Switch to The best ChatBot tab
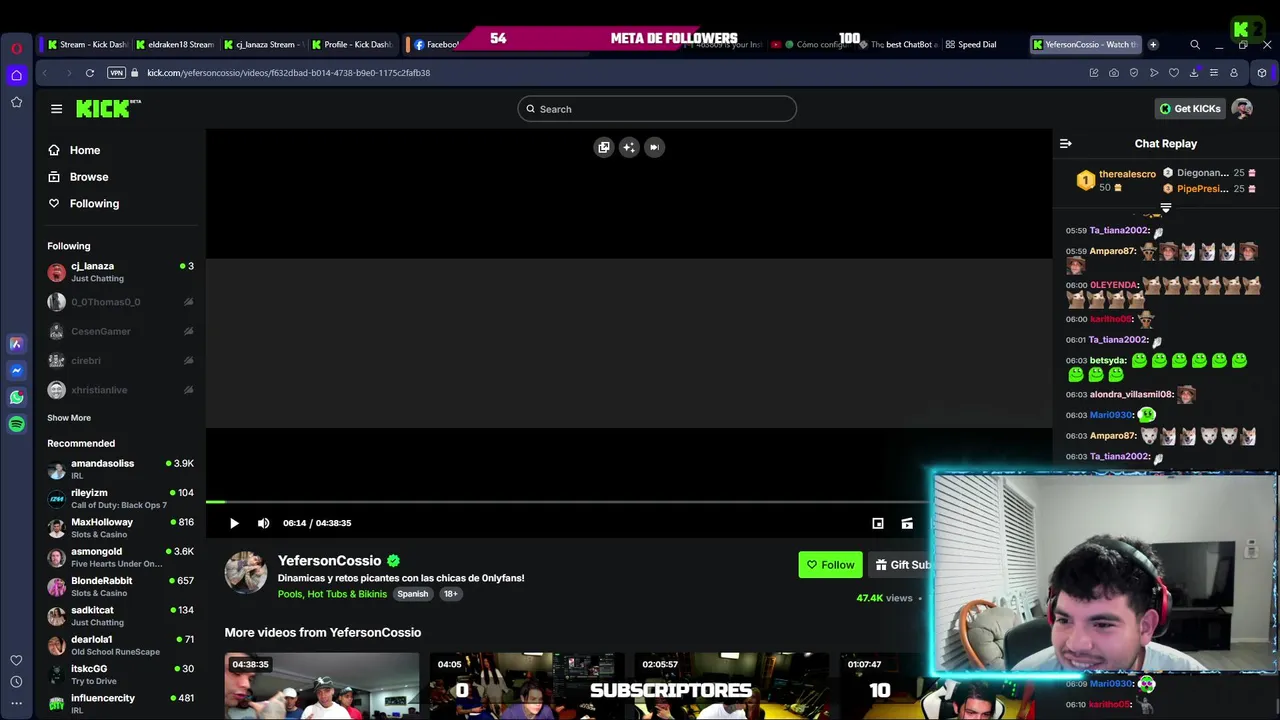 pos(898,44)
